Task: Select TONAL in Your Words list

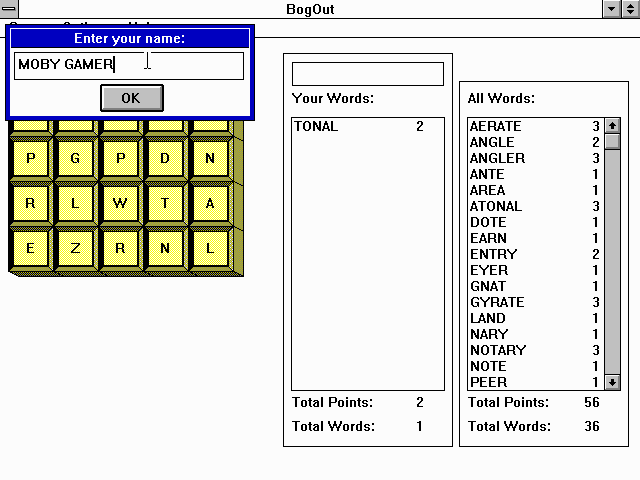Action: point(316,126)
